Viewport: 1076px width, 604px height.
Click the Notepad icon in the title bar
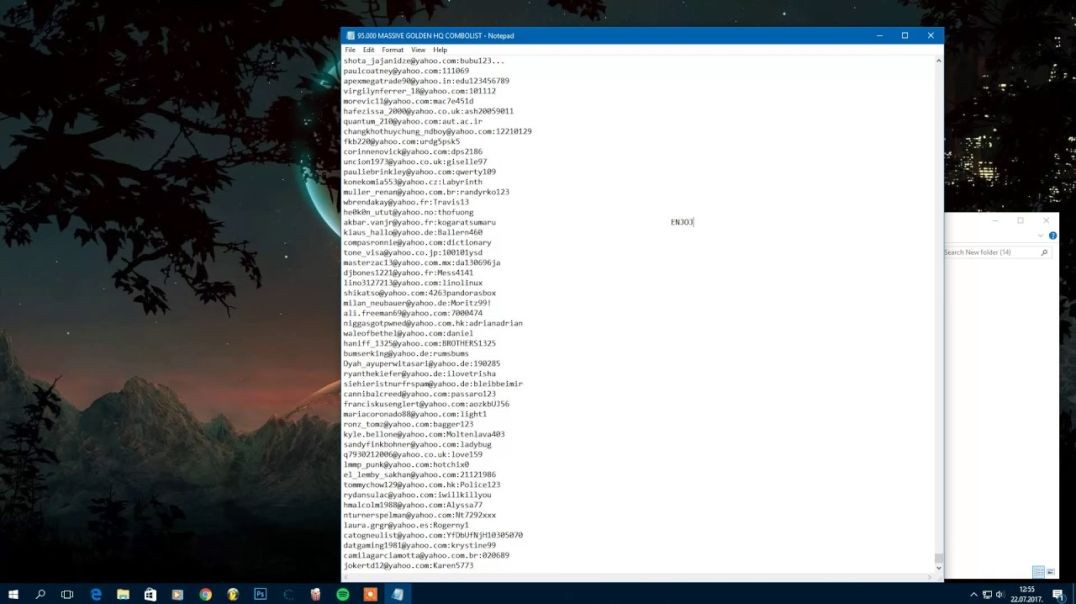point(351,36)
